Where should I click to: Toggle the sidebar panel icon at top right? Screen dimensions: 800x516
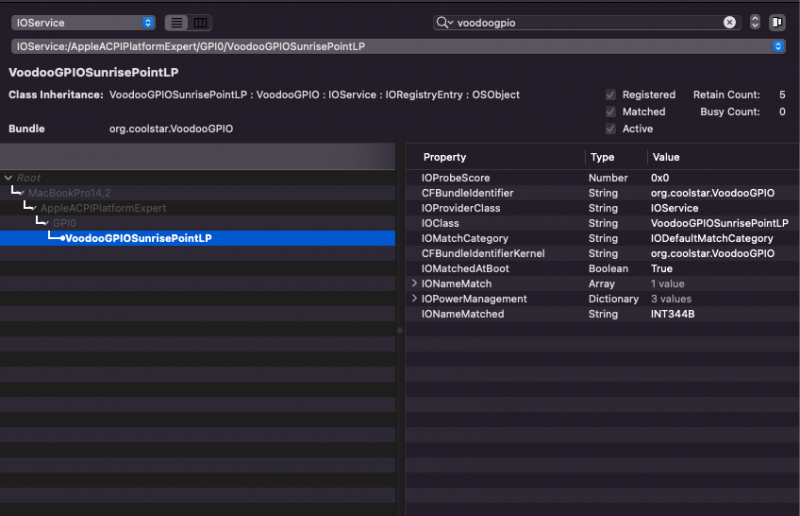[x=777, y=22]
